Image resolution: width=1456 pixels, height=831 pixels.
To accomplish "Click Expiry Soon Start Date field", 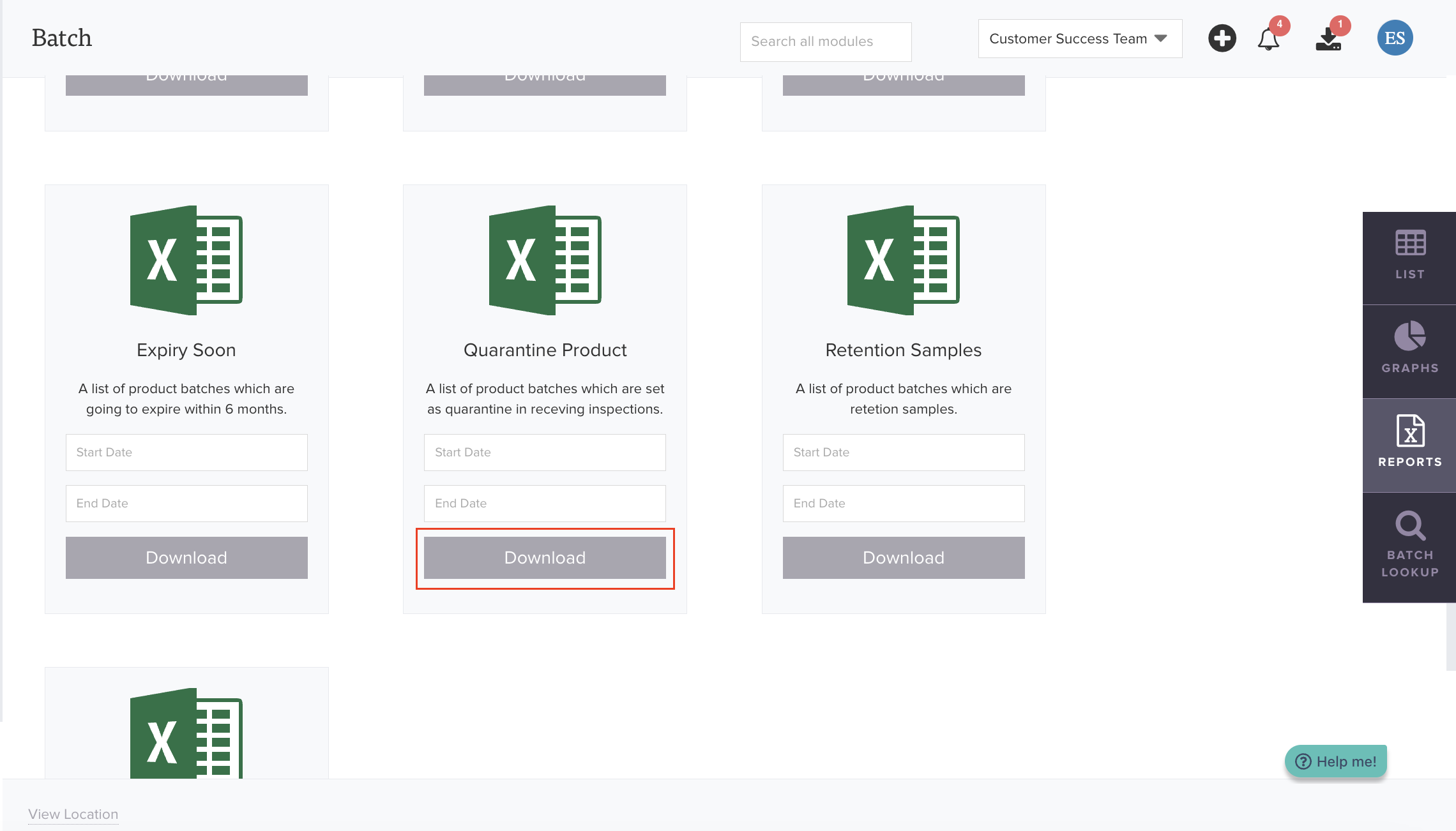I will [x=186, y=453].
